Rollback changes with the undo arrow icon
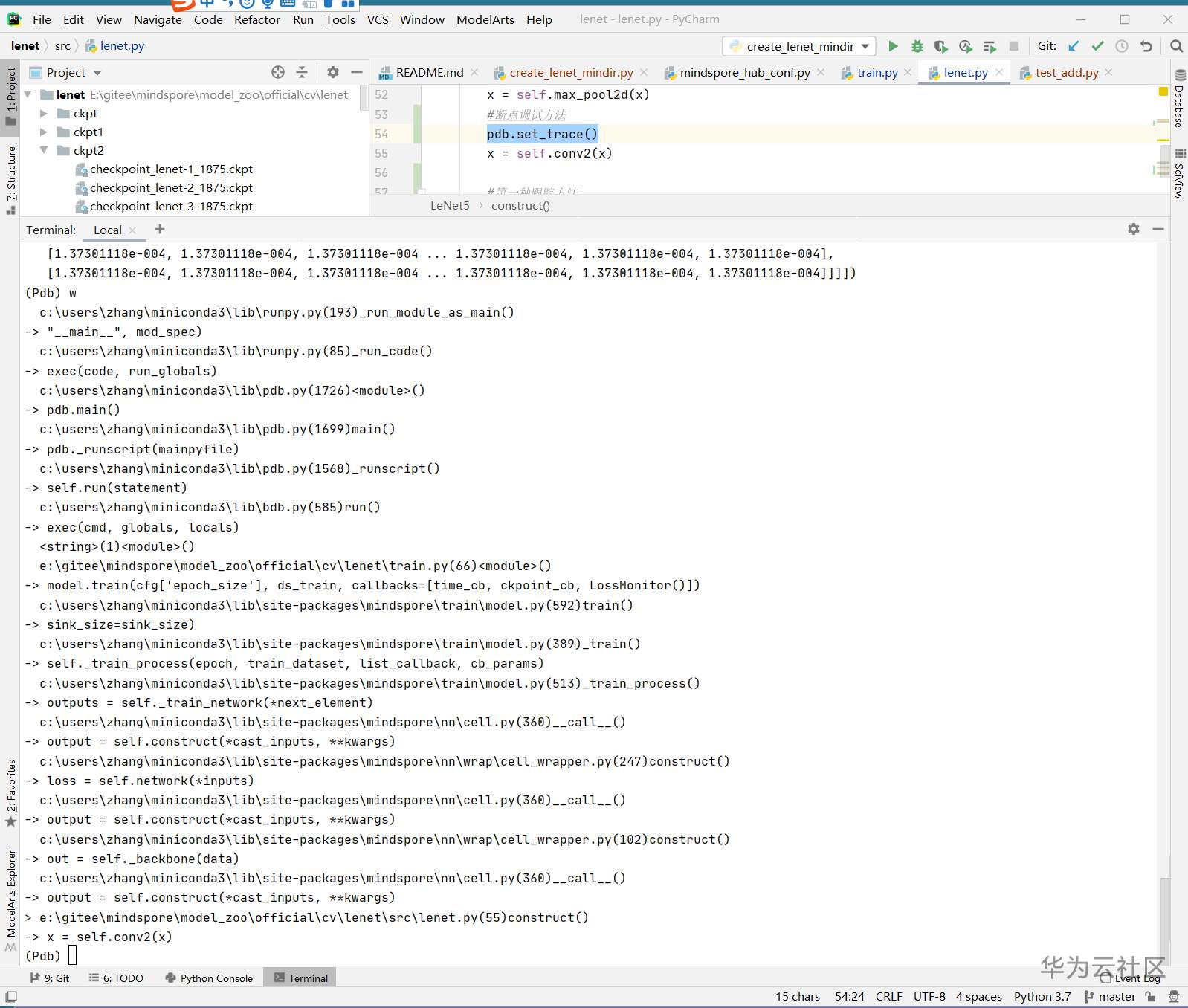The width and height of the screenshot is (1188, 1008). click(1146, 46)
